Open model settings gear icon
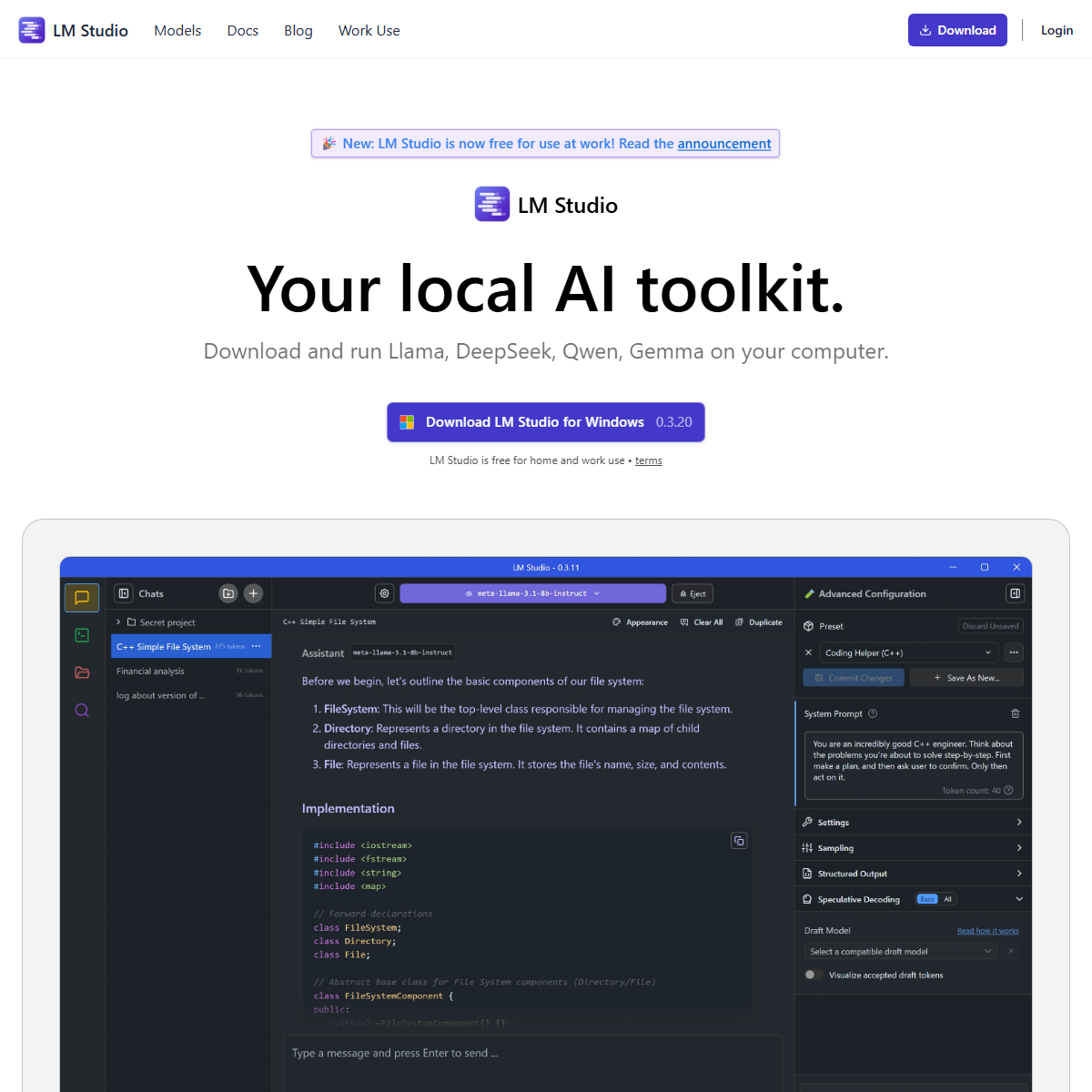 click(x=385, y=593)
